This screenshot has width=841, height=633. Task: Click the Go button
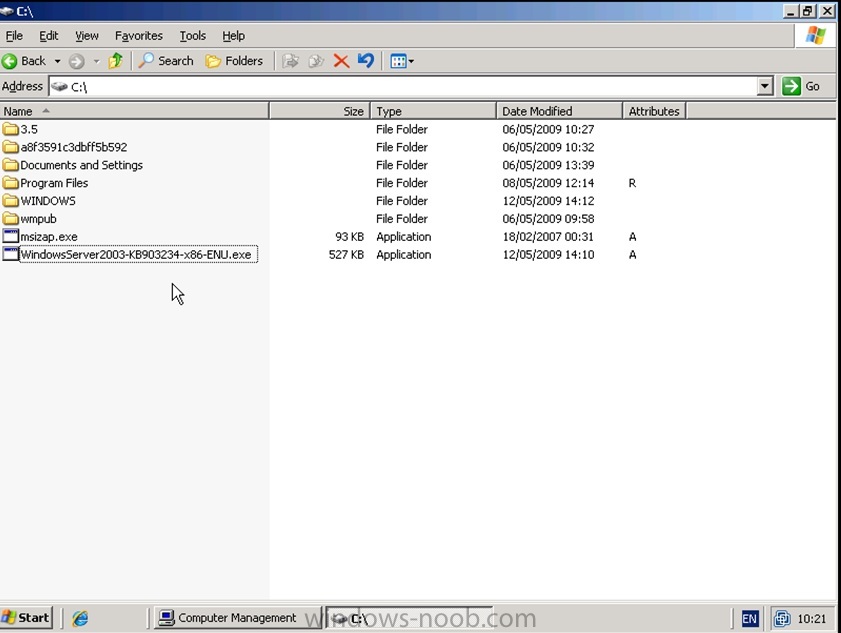click(801, 86)
